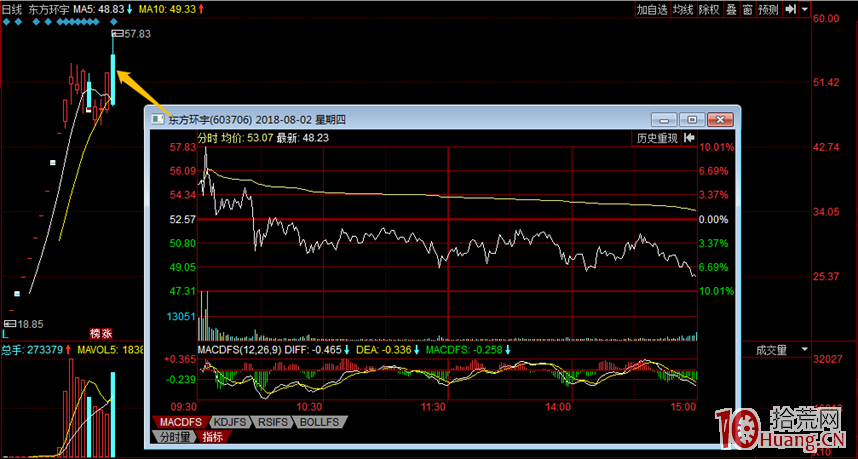Click the arrow beside the 成交量 label
The width and height of the screenshot is (858, 459).
804,350
